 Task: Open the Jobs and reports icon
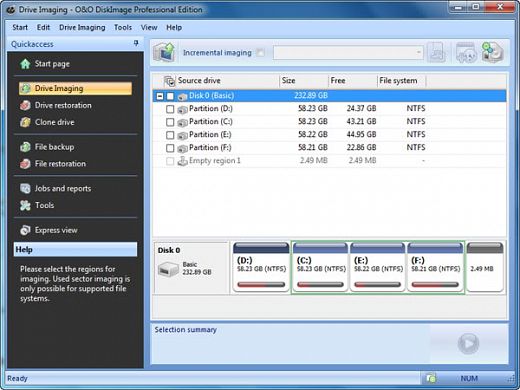(25, 188)
